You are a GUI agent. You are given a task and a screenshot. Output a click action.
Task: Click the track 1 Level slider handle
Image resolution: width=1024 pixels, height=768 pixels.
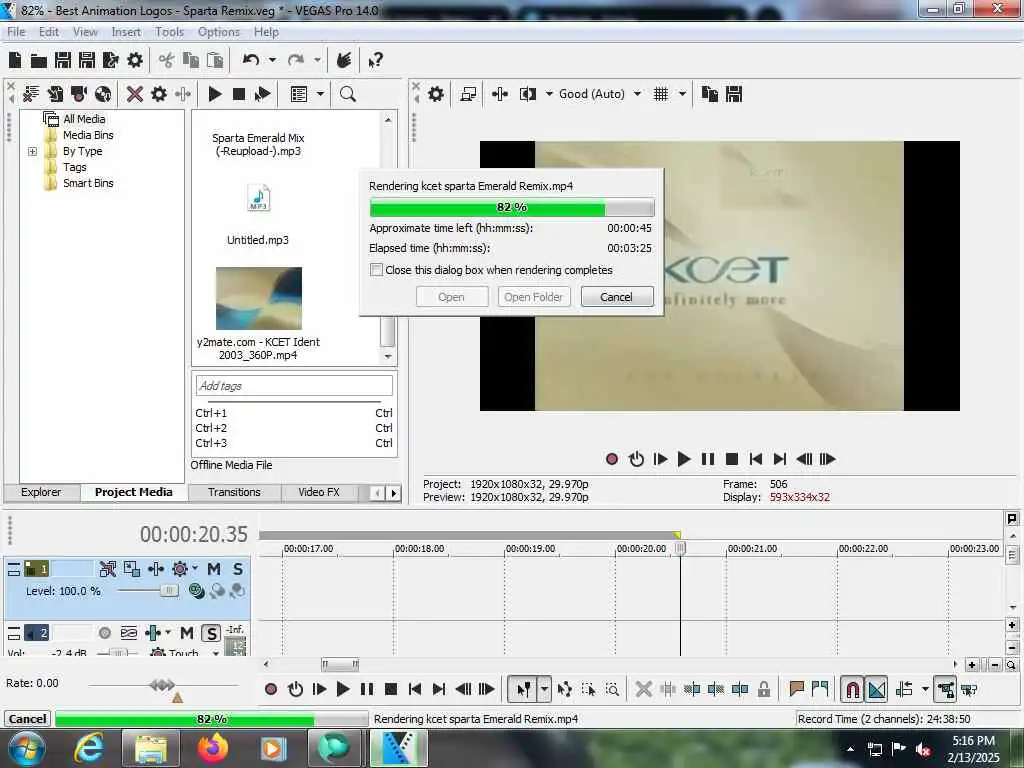click(x=168, y=591)
